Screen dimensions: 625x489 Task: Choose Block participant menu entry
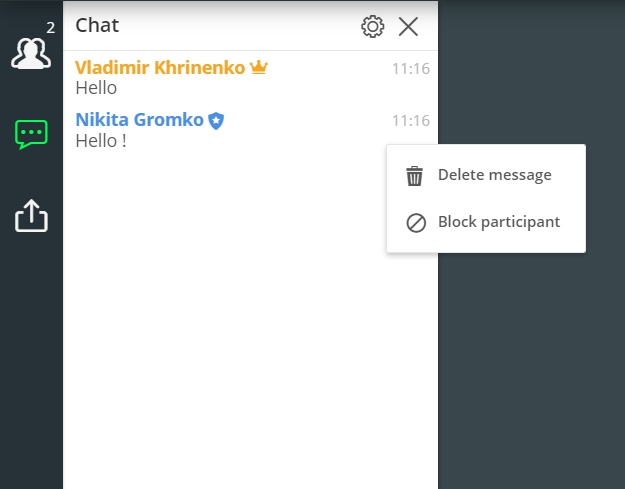pos(486,222)
